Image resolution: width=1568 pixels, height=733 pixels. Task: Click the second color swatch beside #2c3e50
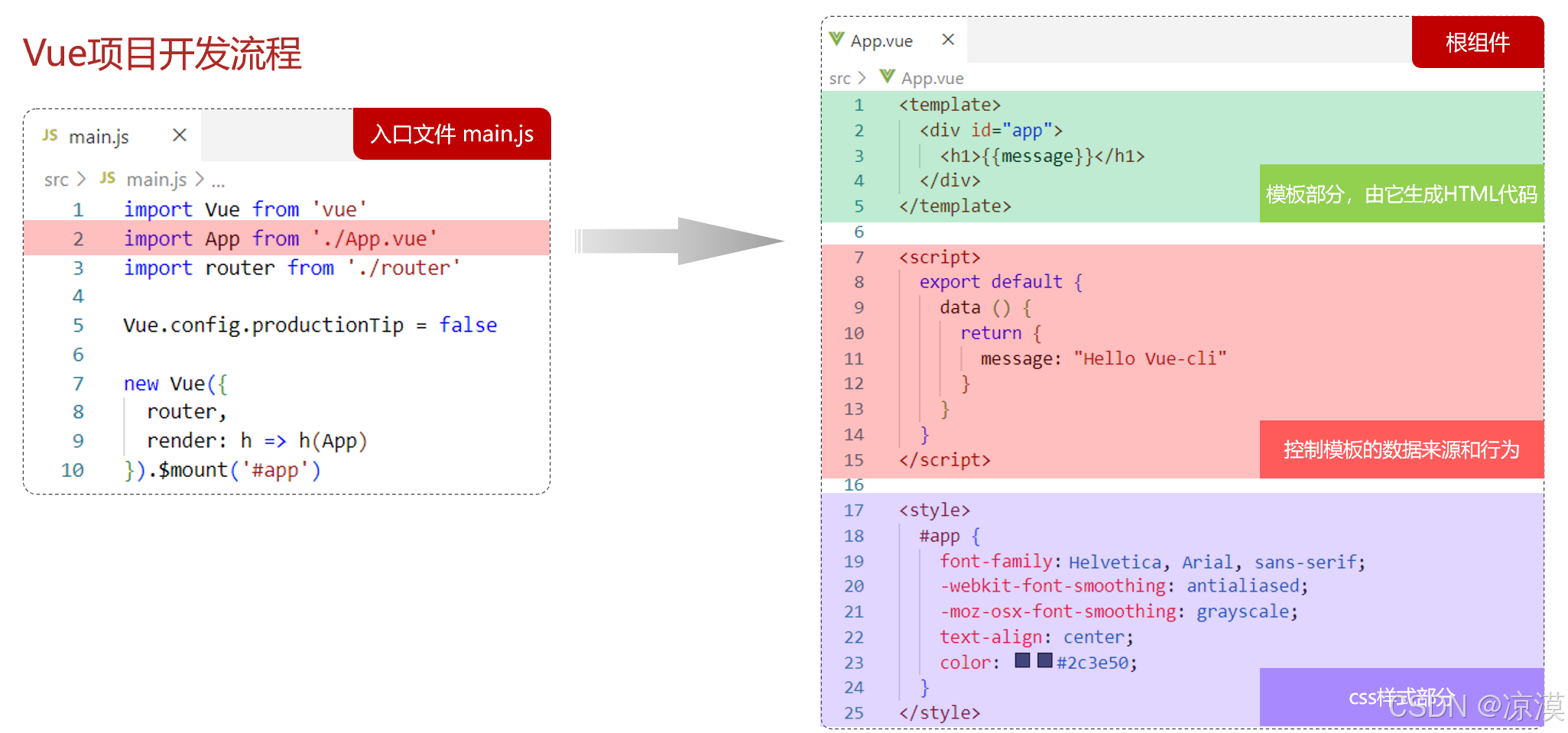pyautogui.click(x=1044, y=660)
